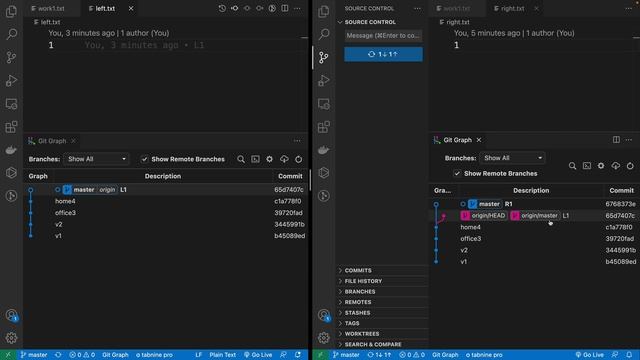Open repository settings in left Git Graph

[270, 159]
